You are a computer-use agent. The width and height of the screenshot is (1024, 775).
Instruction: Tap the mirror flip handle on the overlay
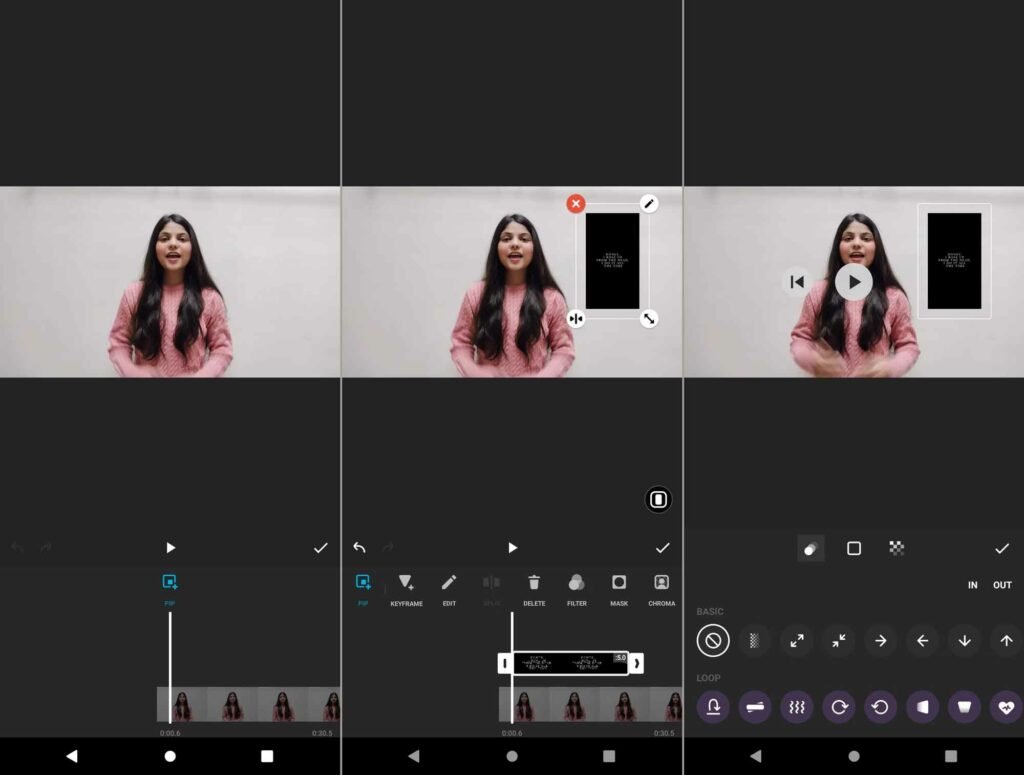tap(575, 319)
